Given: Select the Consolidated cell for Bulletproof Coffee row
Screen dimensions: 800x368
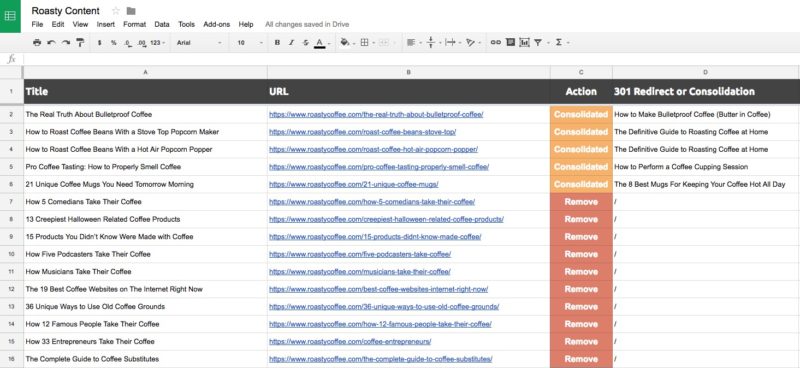Looking at the screenshot, I should tap(581, 115).
